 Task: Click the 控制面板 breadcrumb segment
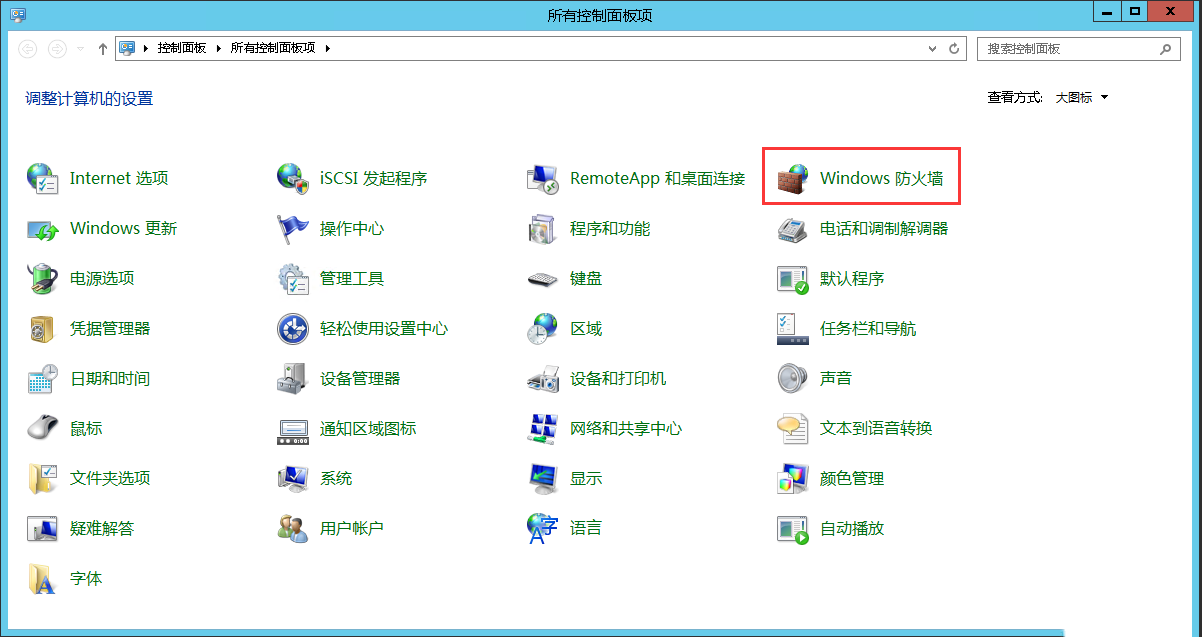coord(181,48)
